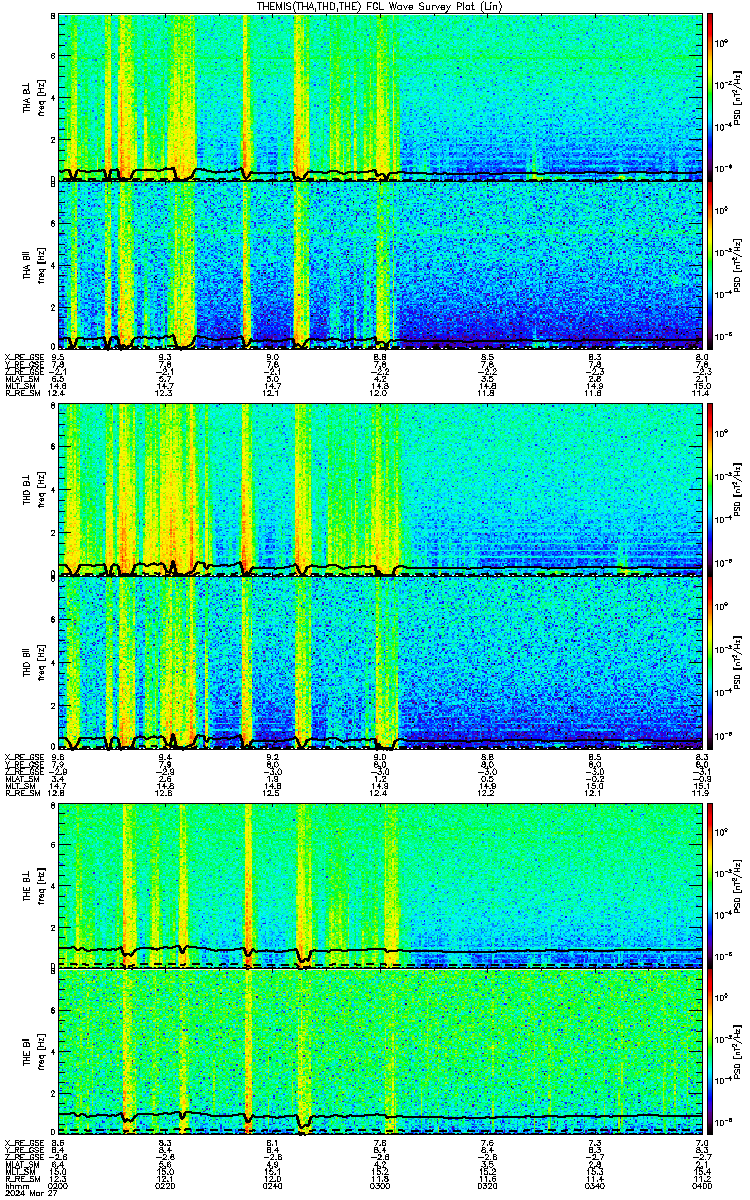
Task: Click the R_RE_SM row label under THD panels
Action: pyautogui.click(x=21, y=793)
